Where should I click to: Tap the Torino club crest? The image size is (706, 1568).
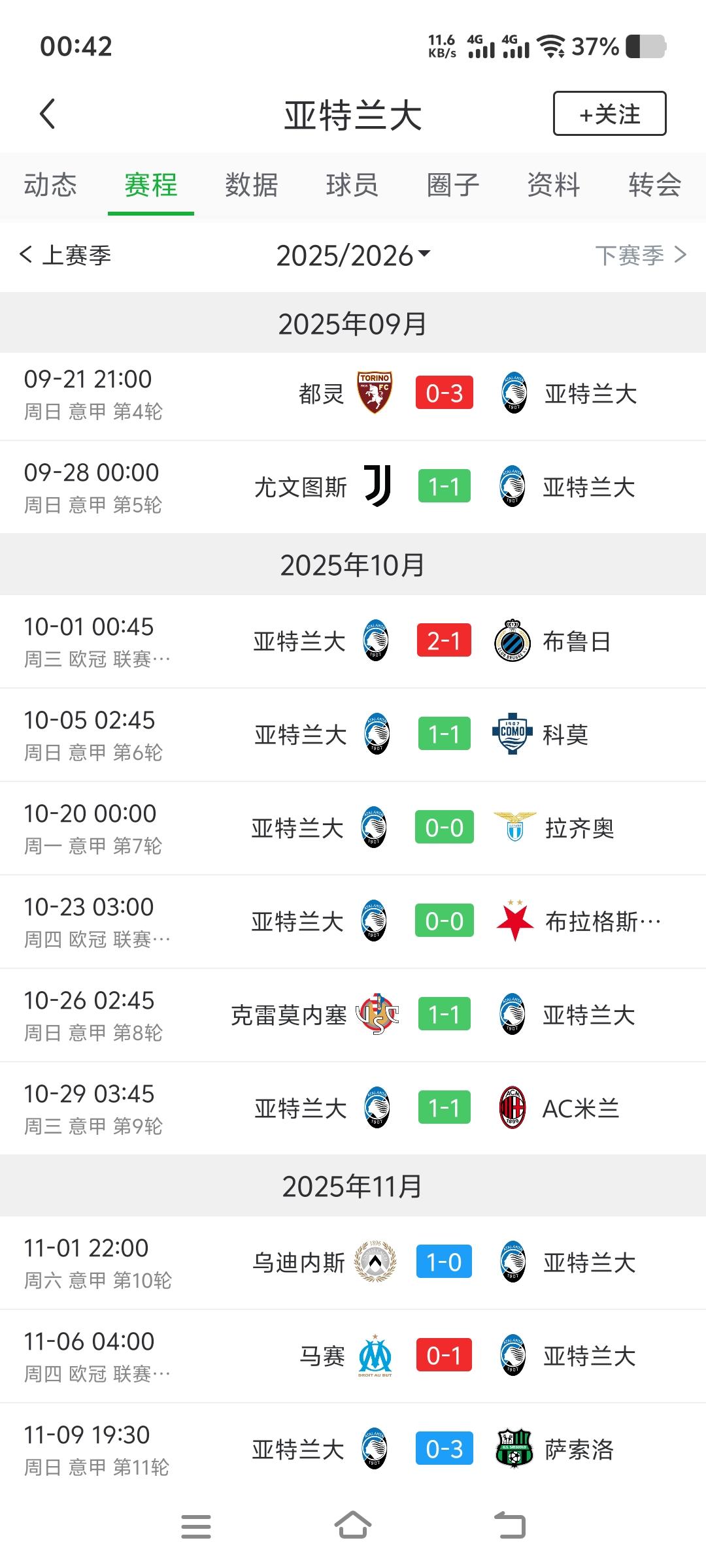tap(375, 393)
